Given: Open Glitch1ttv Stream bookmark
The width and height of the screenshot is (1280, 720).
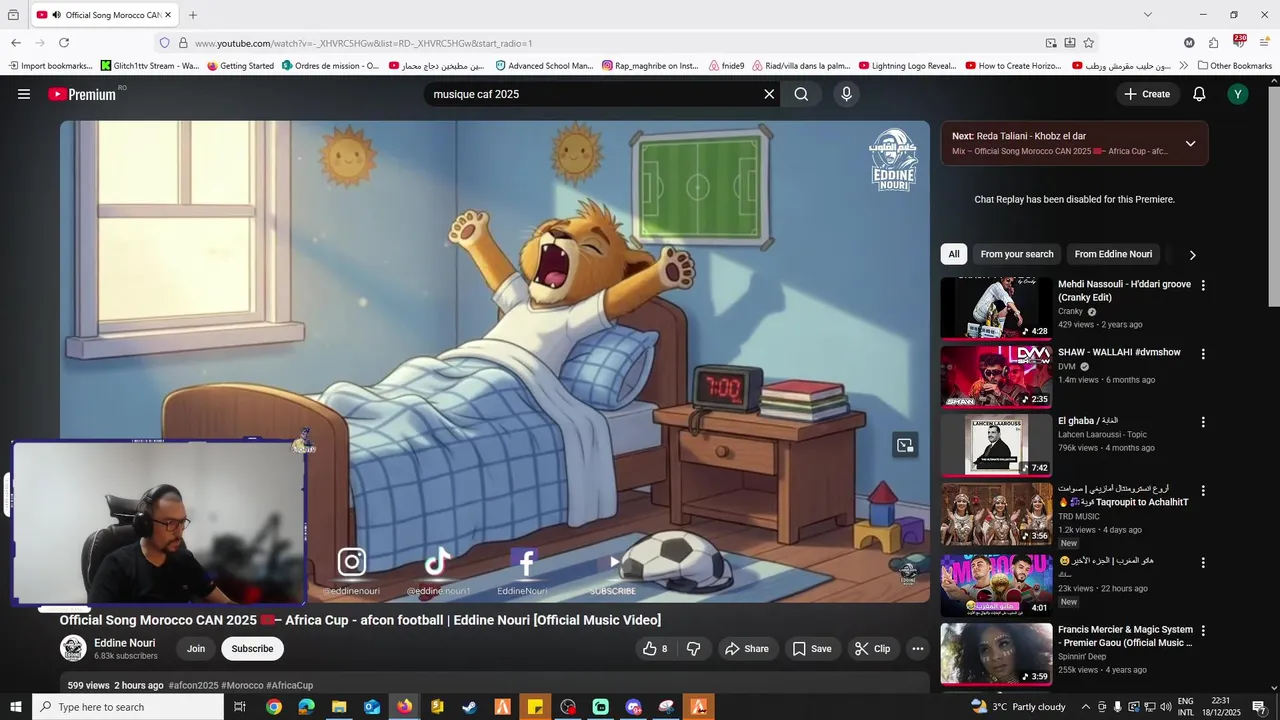Looking at the screenshot, I should click(x=150, y=66).
